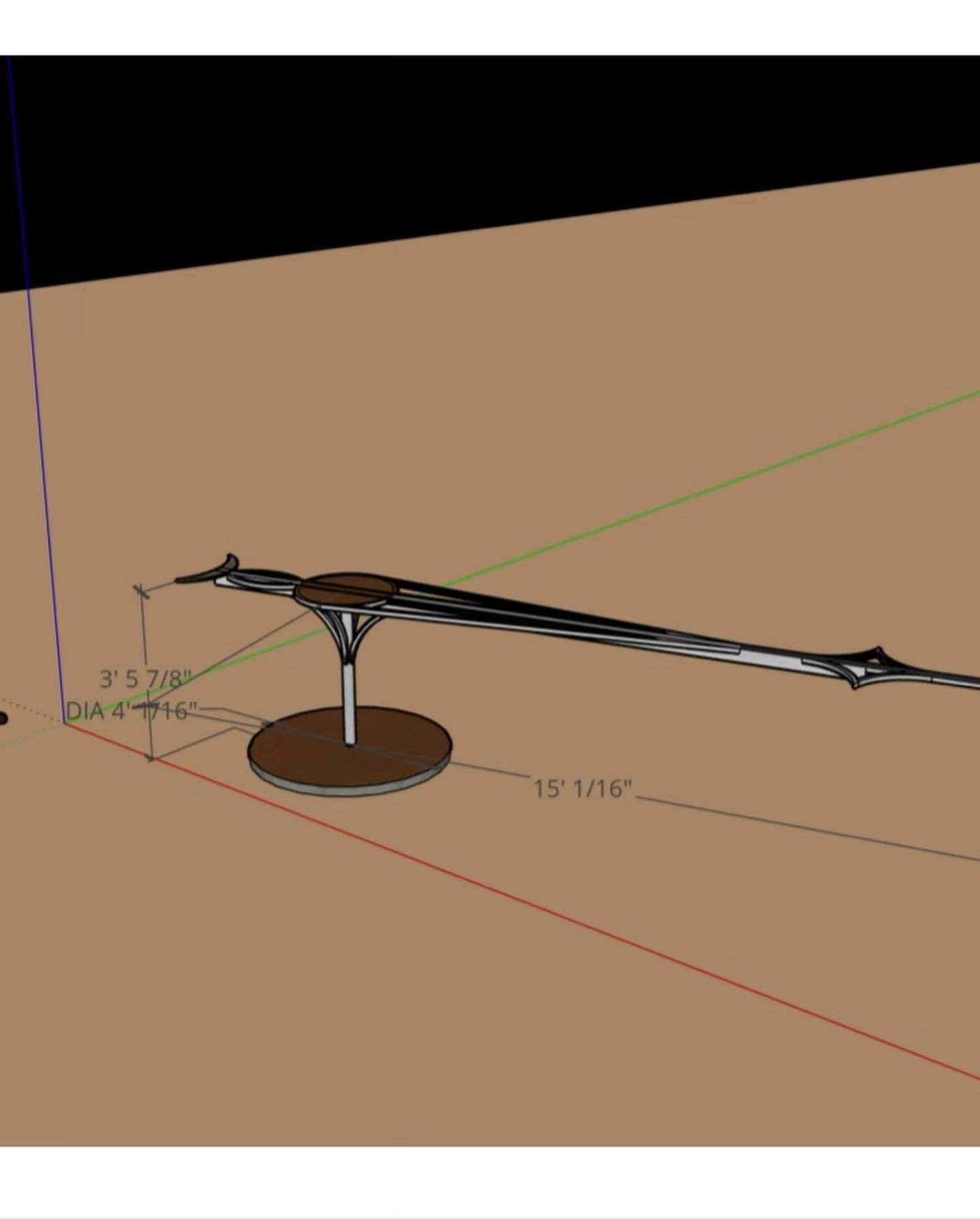The width and height of the screenshot is (980, 1219).
Task: Click the 15' 1/16" length dimension label
Action: coord(582,789)
